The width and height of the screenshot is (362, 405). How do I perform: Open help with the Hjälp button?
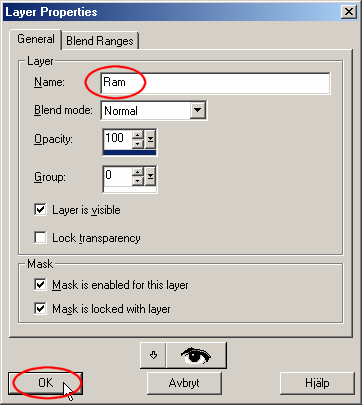coord(317,383)
